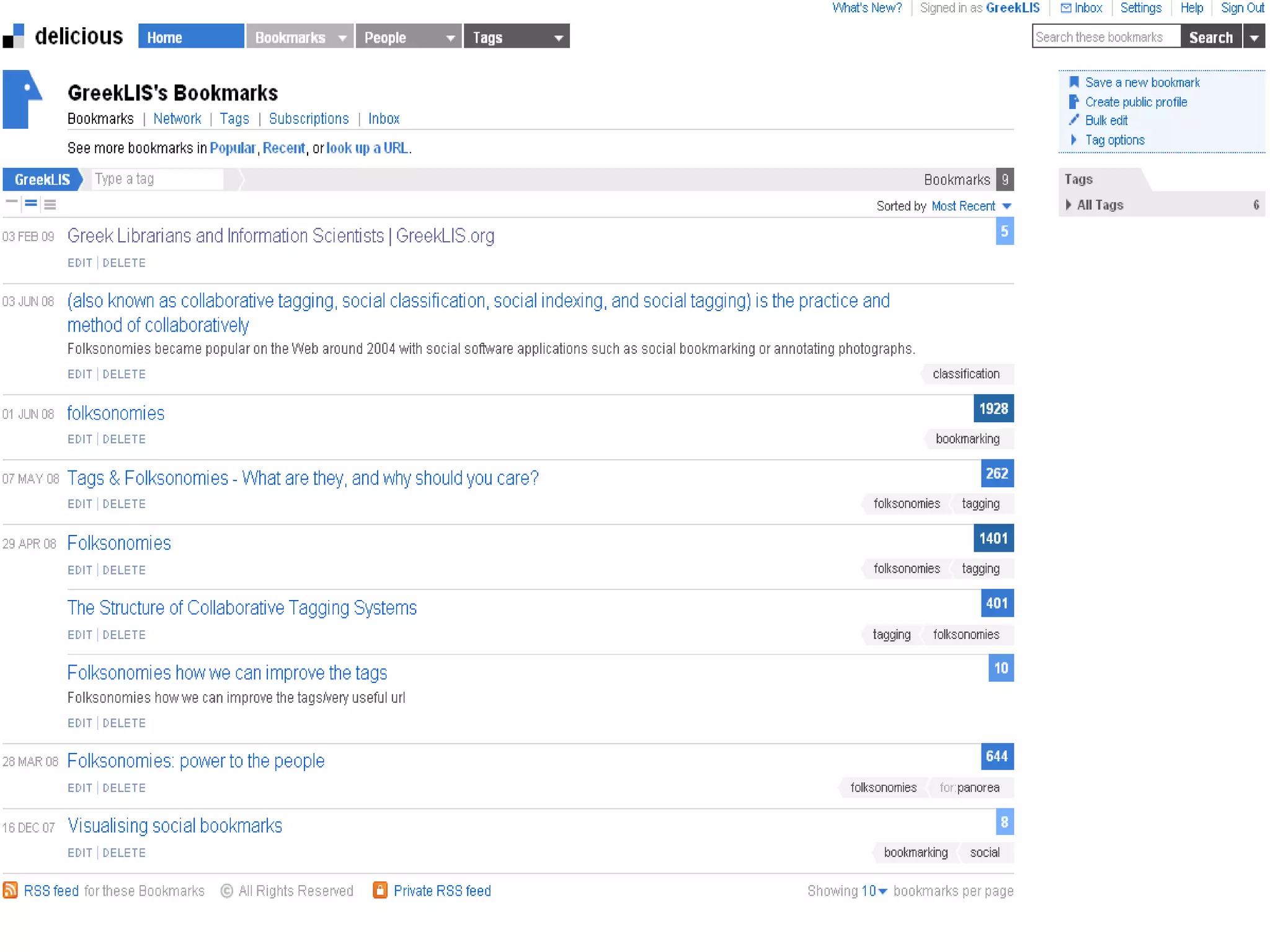
Task: Click the Inbox envelope icon in header
Action: tap(1066, 8)
